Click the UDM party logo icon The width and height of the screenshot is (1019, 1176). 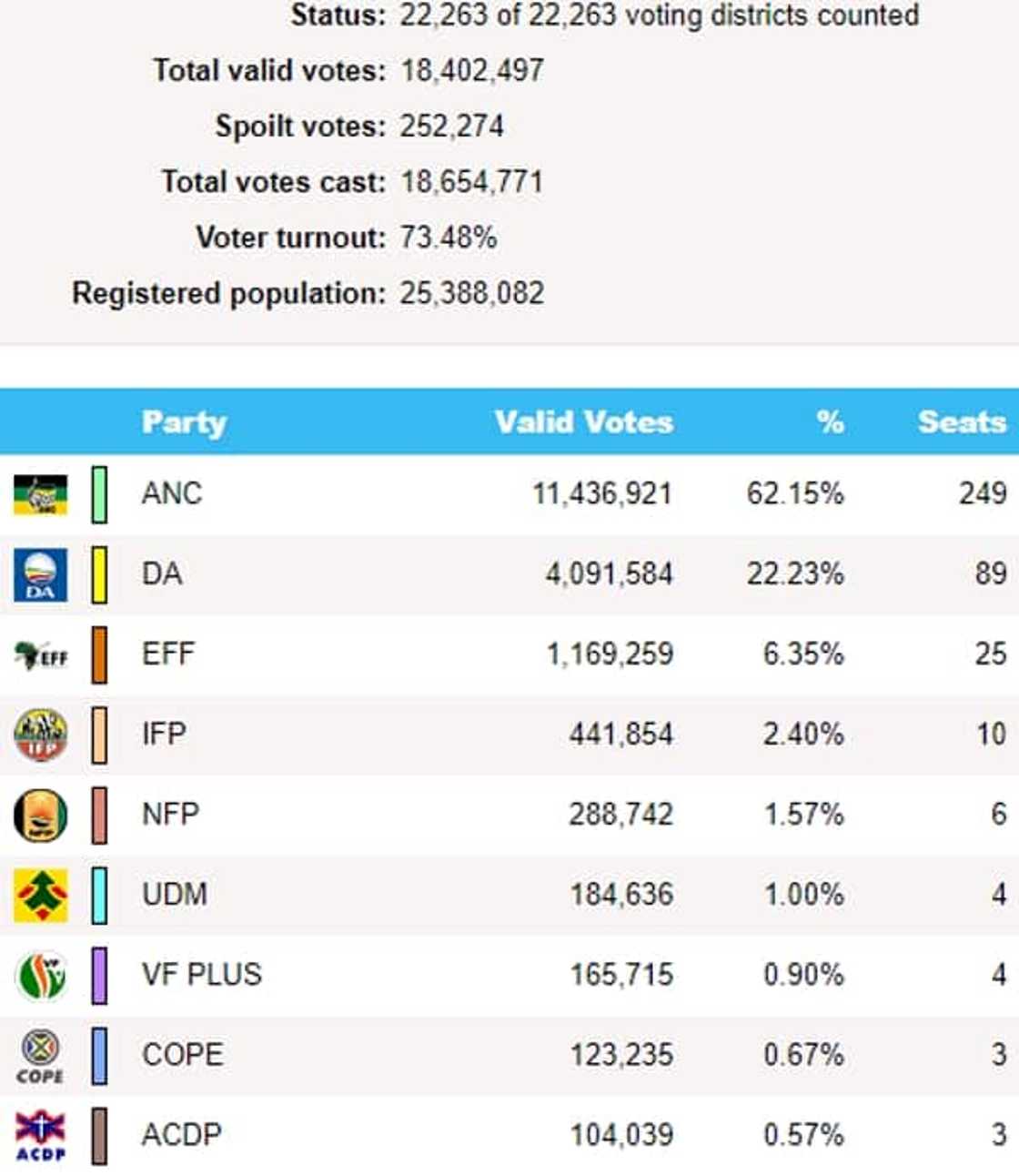pos(41,895)
